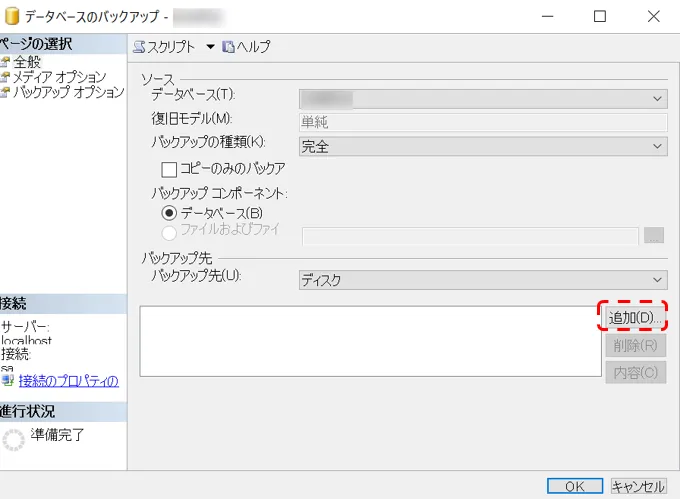Open the 接続のプロパティ link
This screenshot has height=499, width=680.
coord(68,380)
